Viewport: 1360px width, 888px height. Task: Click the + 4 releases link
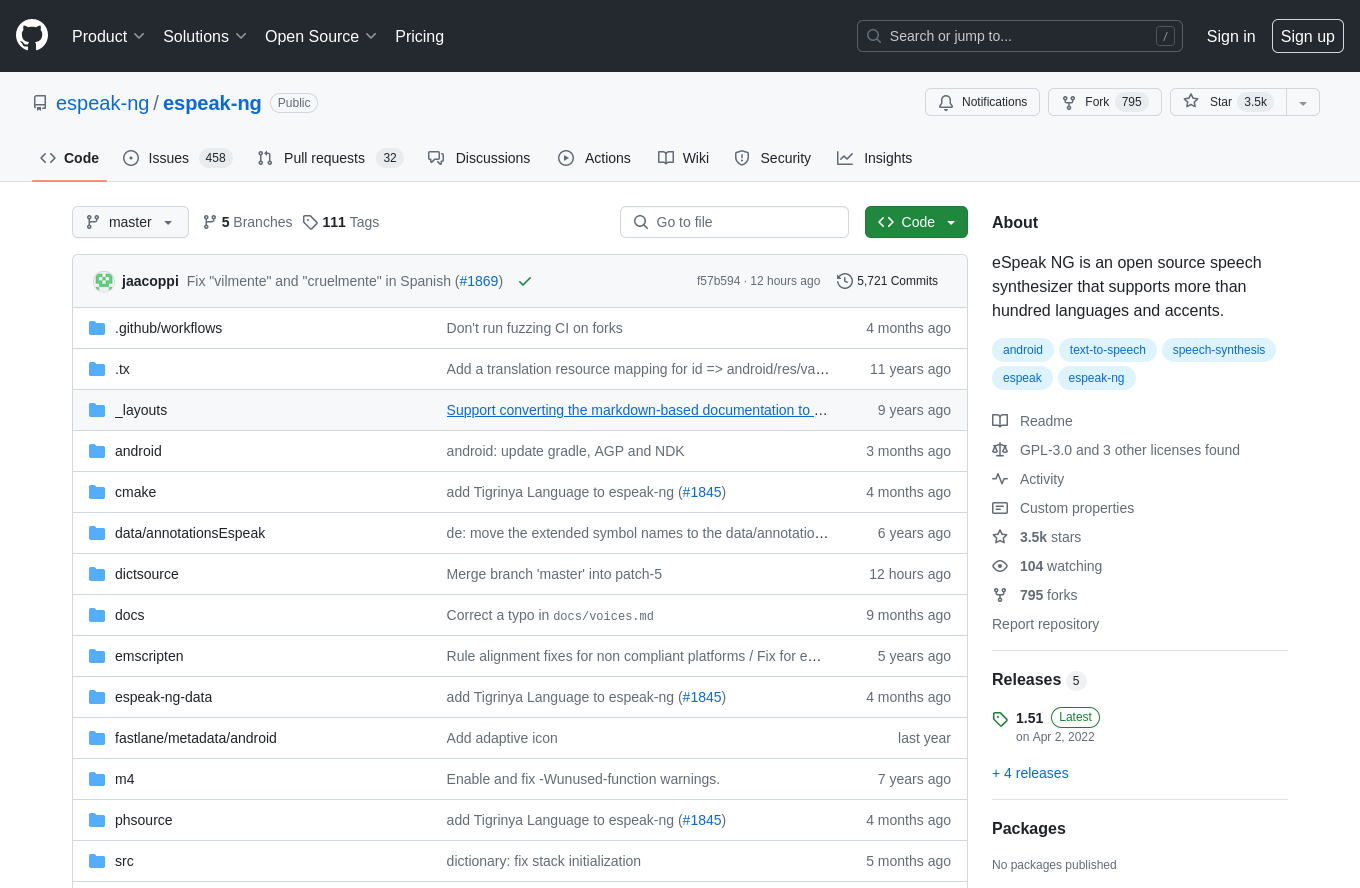click(1030, 773)
